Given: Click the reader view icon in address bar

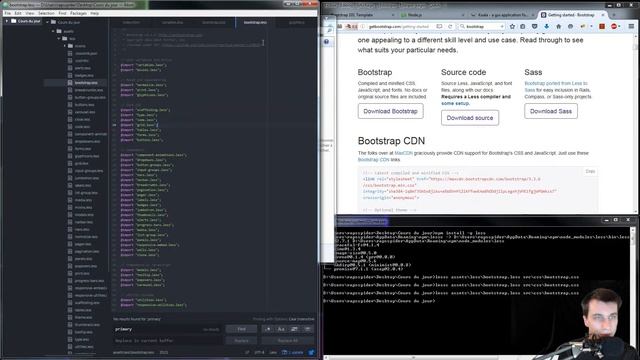Looking at the screenshot, I should coord(439,27).
